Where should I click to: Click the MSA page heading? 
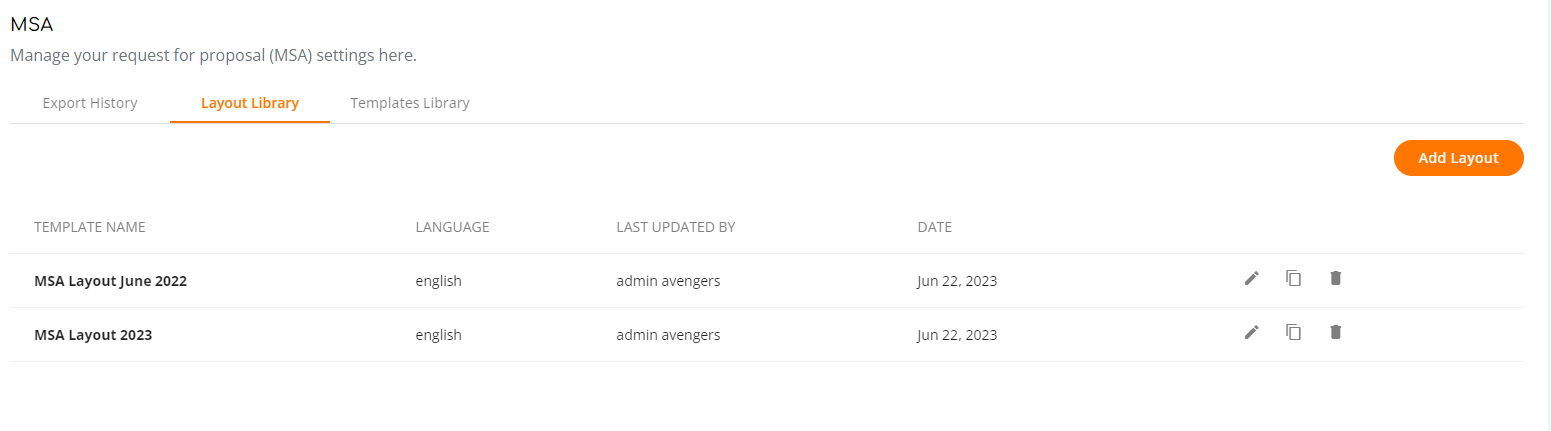point(31,25)
